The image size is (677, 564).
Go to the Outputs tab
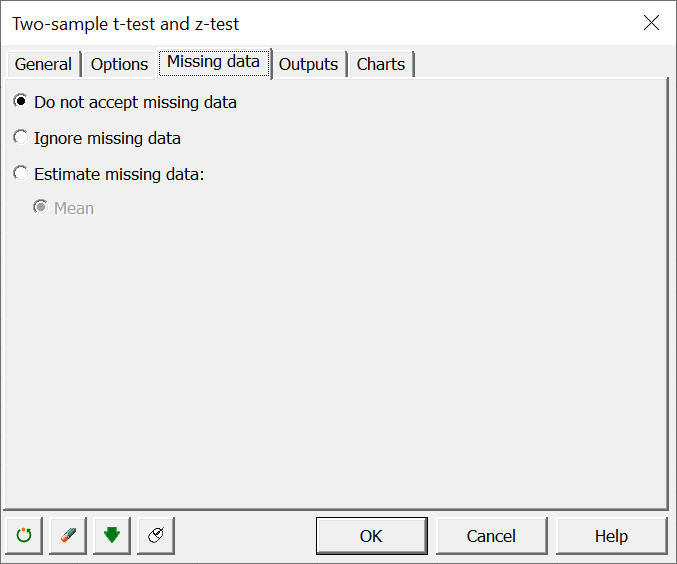pyautogui.click(x=308, y=64)
